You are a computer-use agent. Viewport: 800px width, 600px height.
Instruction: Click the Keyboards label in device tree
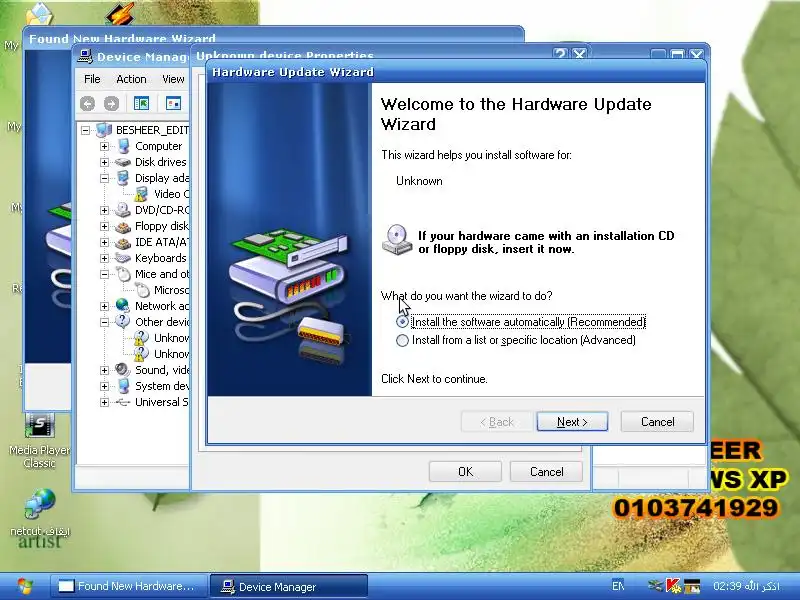click(x=161, y=258)
